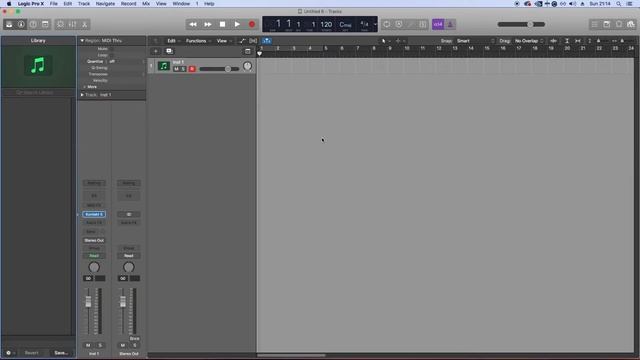Click the Inst 1 track pan knob
The width and height of the screenshot is (640, 360).
click(x=247, y=66)
